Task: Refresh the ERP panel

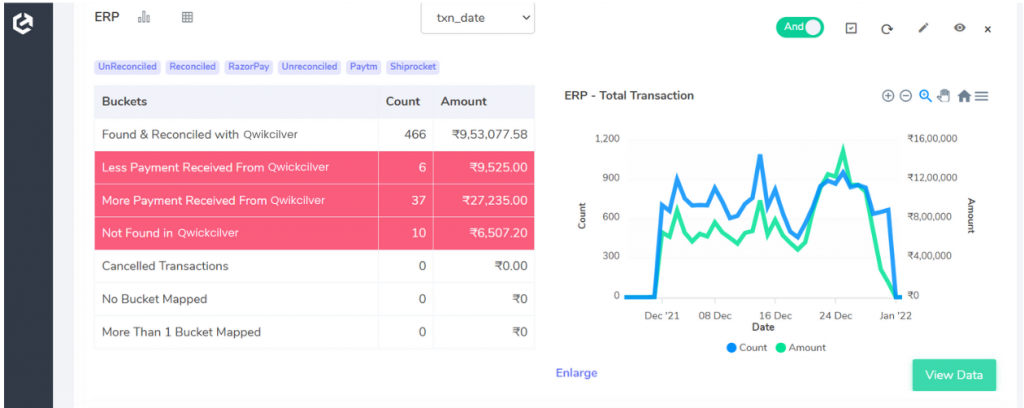Action: [x=886, y=29]
